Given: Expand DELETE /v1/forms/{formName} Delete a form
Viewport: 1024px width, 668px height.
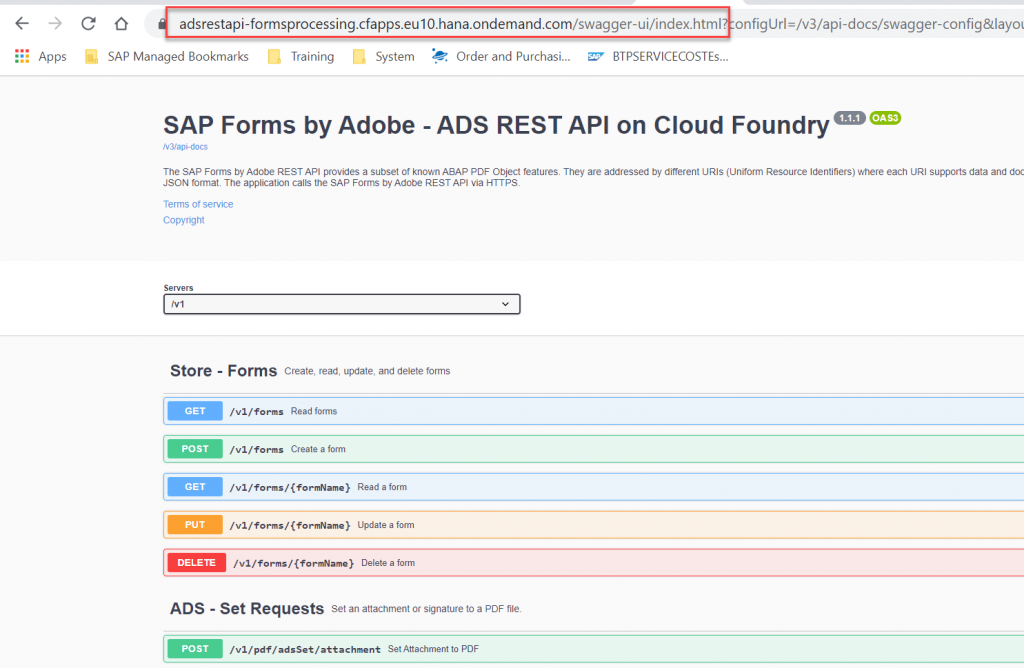Looking at the screenshot, I should (594, 563).
